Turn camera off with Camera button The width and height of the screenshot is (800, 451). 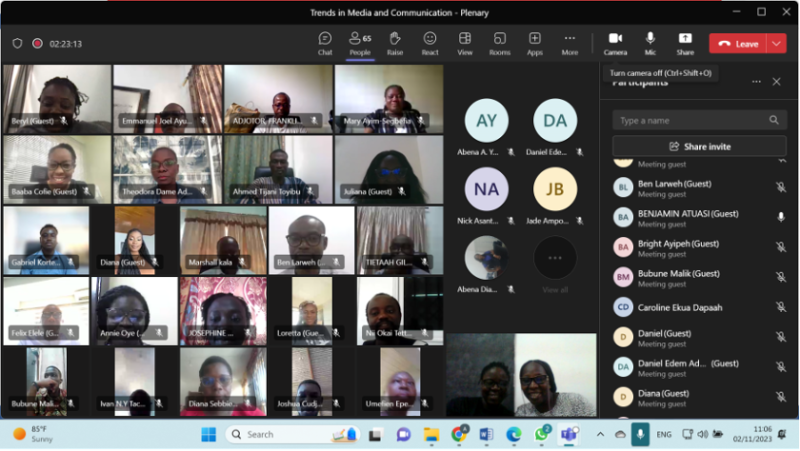point(615,43)
